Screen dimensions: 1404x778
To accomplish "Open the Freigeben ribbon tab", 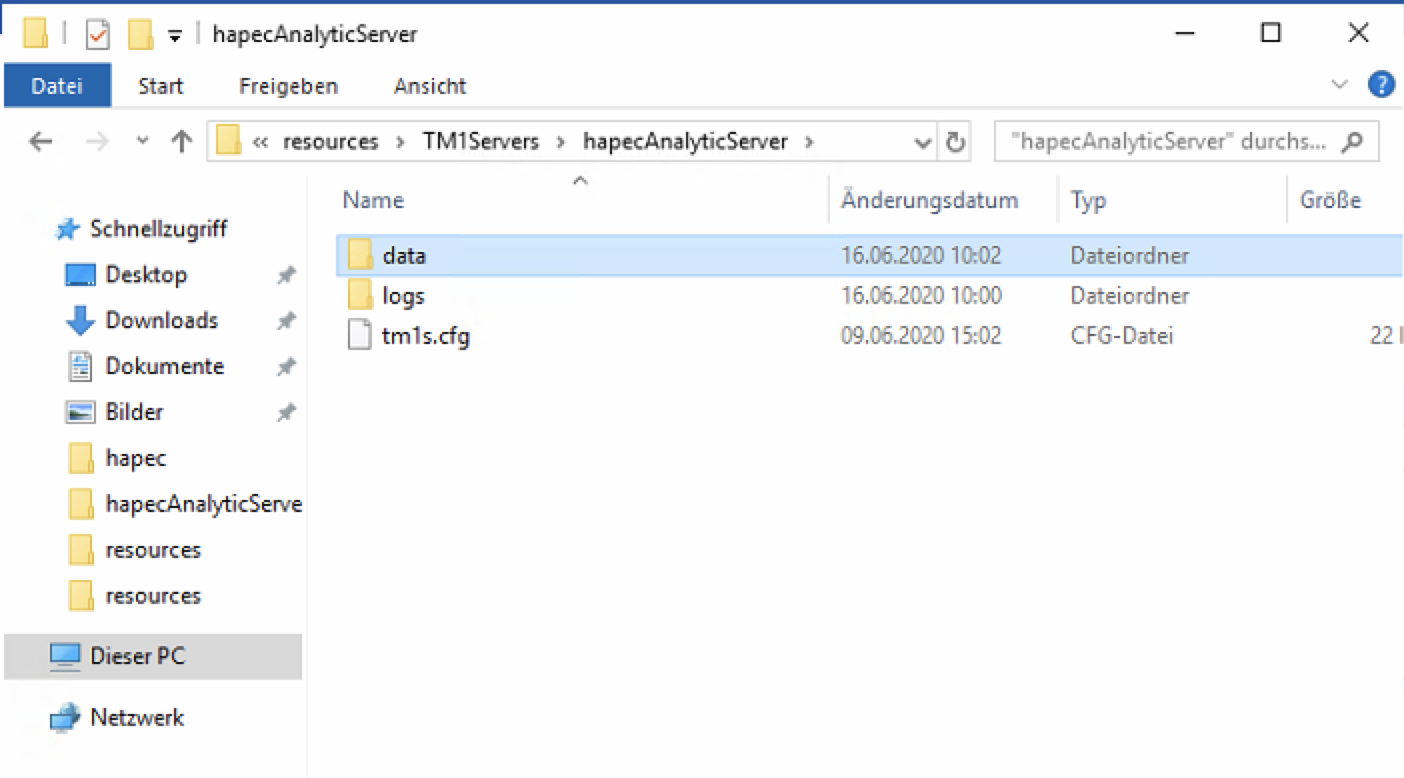I will tap(288, 86).
